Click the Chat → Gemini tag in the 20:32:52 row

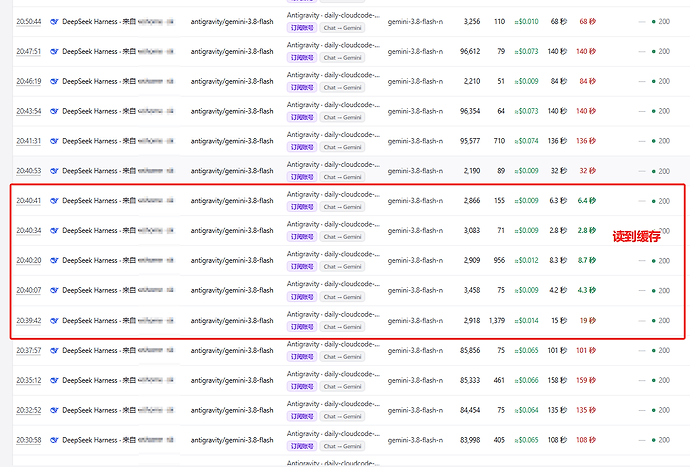click(342, 416)
